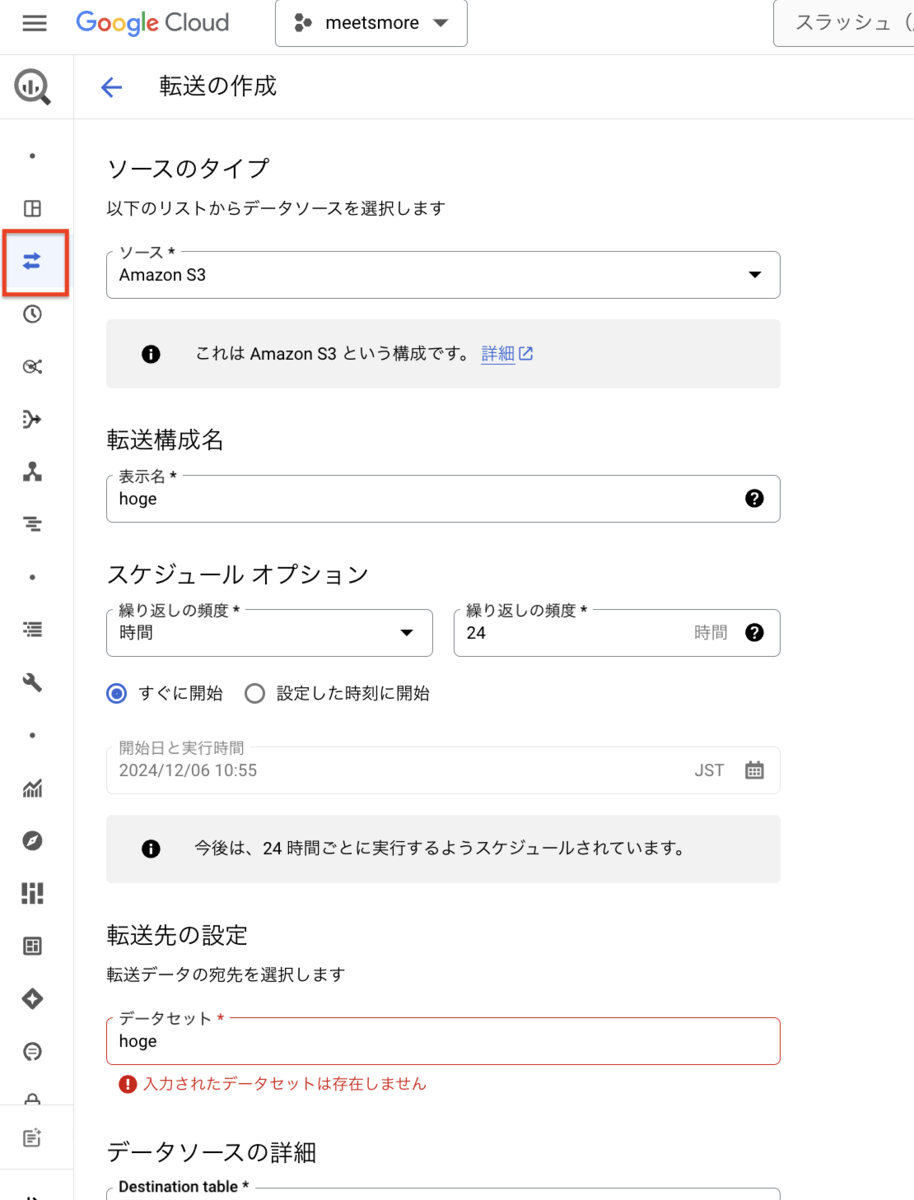Click the wrench icon in sidebar
This screenshot has height=1200, width=914.
pos(33,683)
